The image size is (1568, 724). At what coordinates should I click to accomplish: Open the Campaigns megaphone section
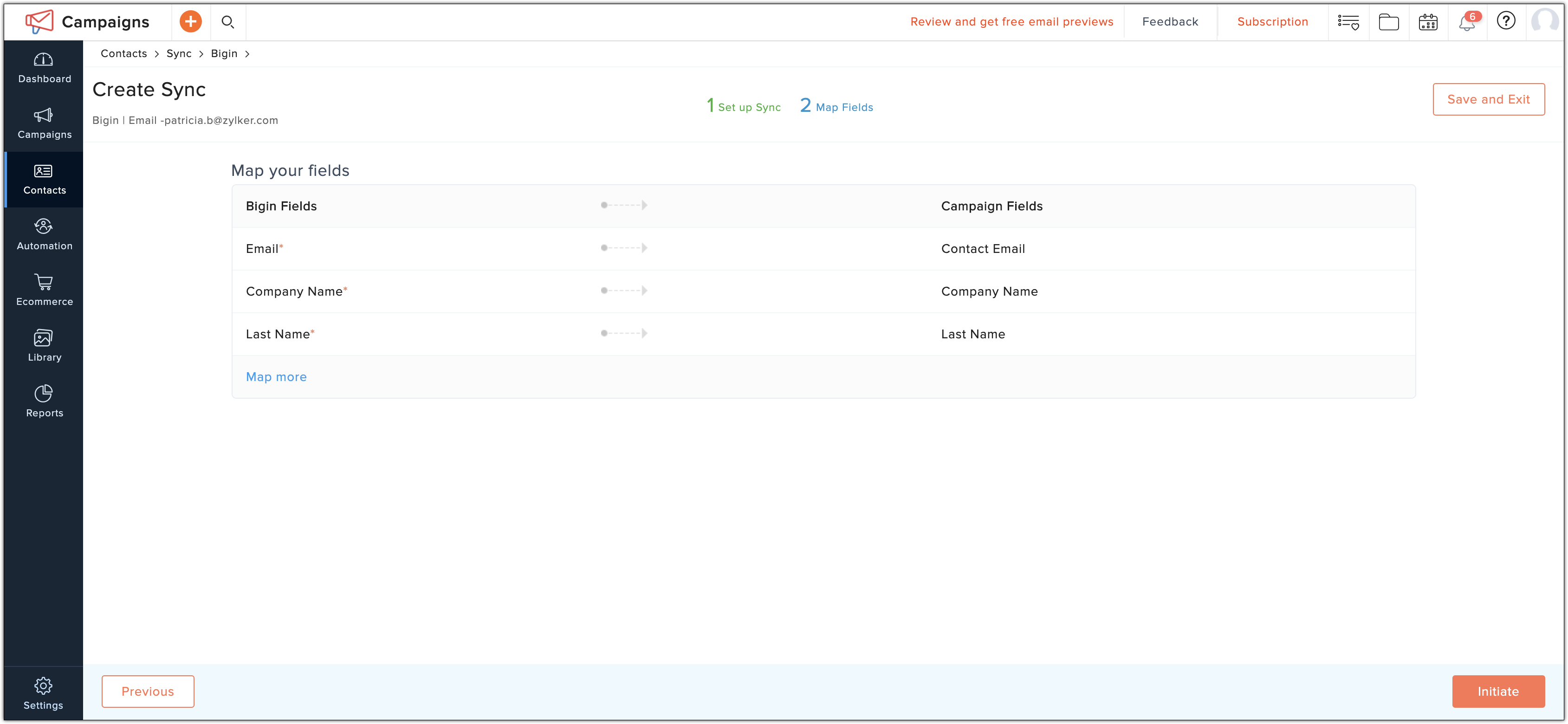coord(44,123)
